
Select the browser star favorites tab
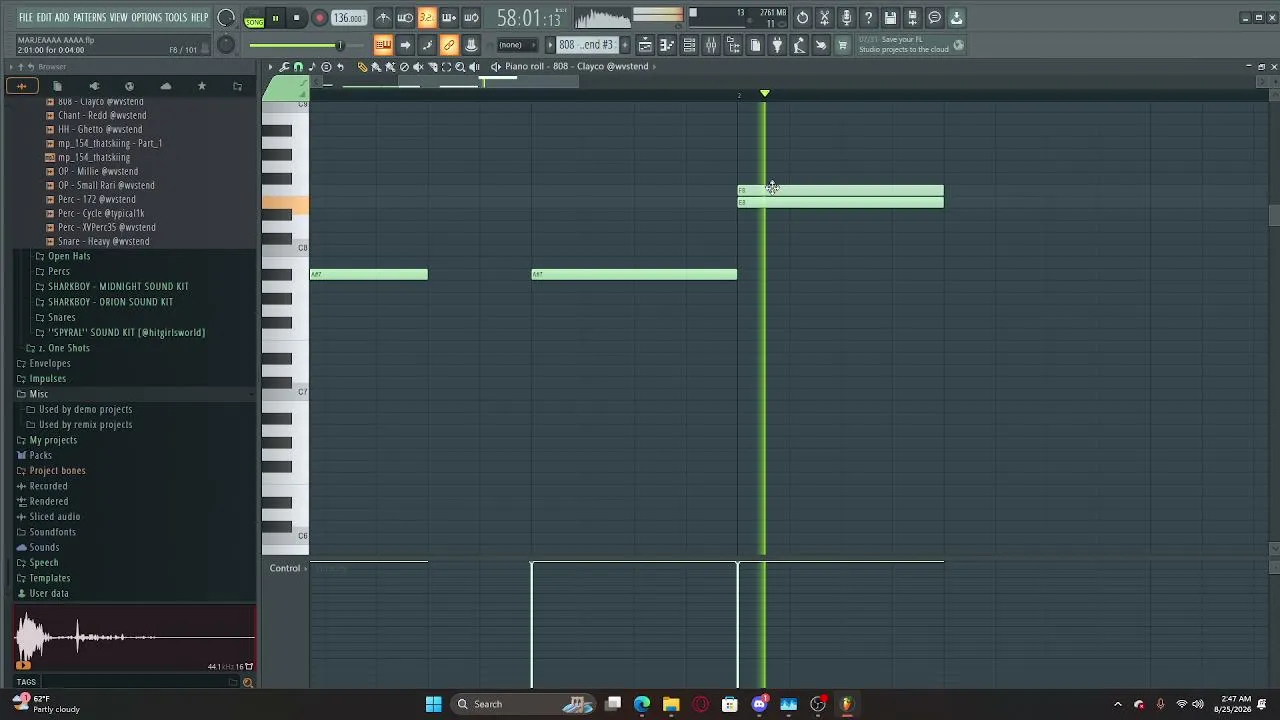click(x=201, y=87)
